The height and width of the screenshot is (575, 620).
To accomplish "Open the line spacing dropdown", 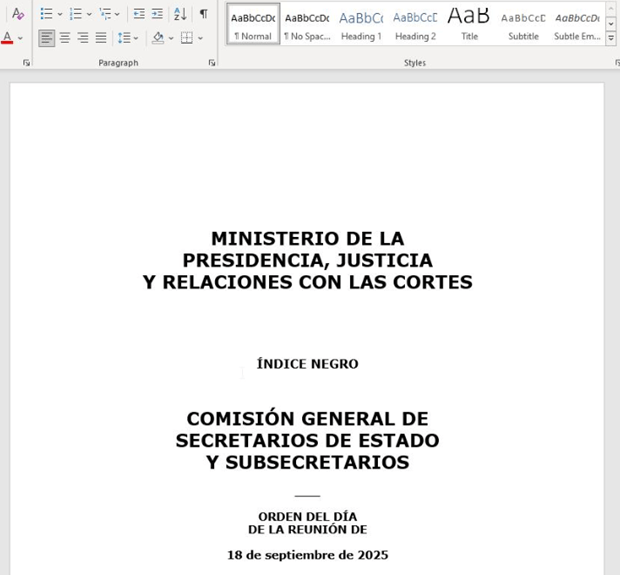I will (x=127, y=38).
